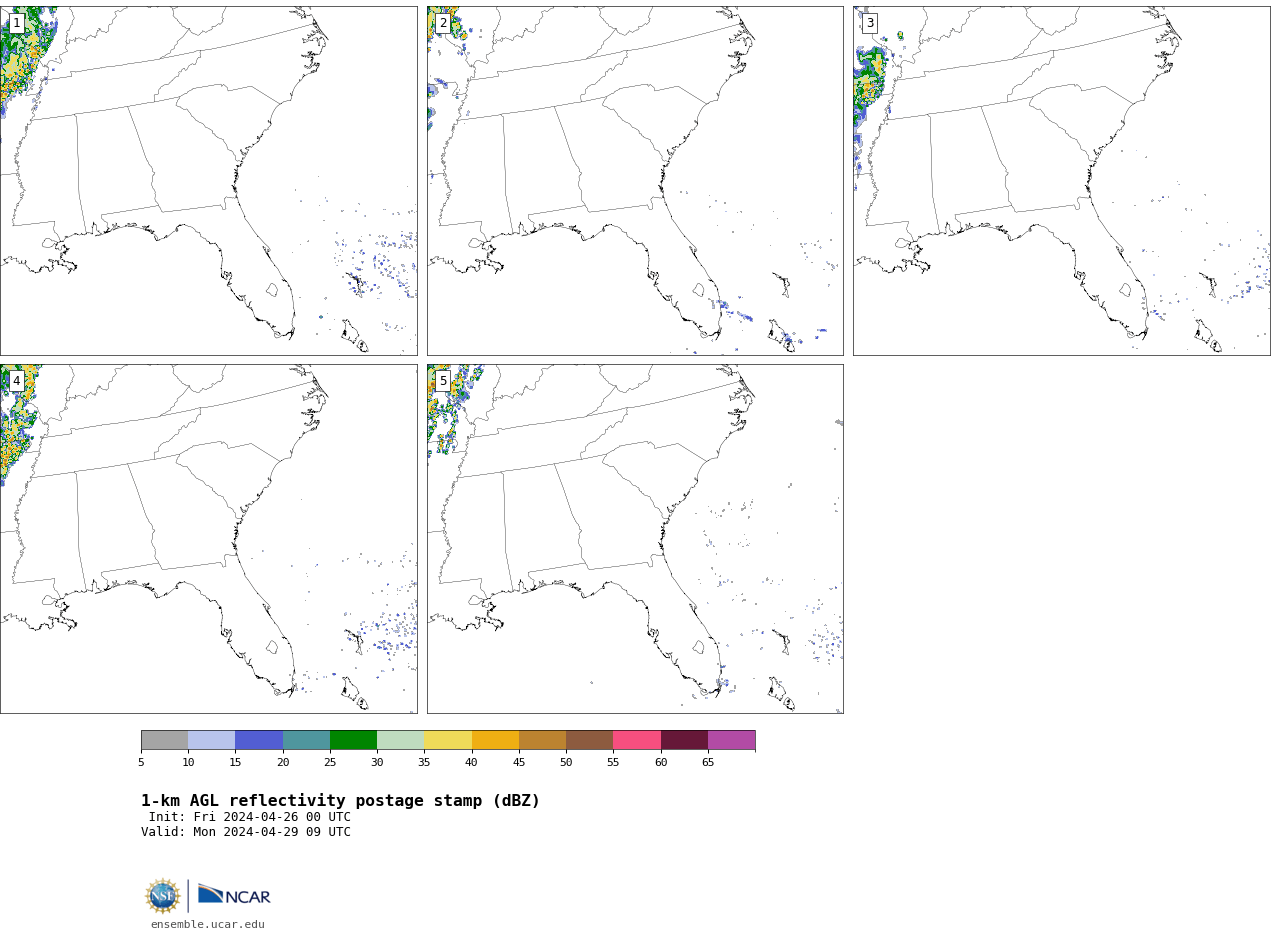Click the brown 50-55 dBZ swatch
Screen dimensions: 1280x936
coord(590,740)
